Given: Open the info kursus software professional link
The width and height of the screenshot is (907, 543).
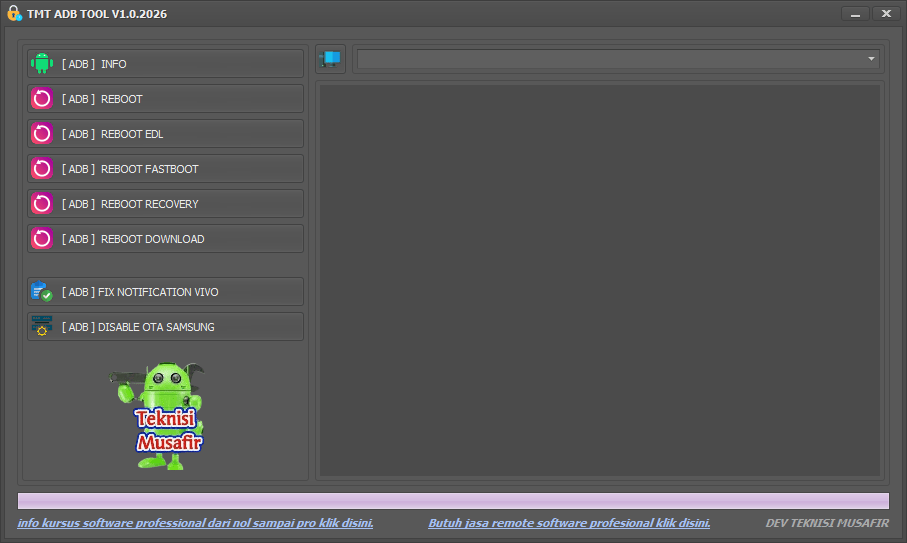Looking at the screenshot, I should [x=195, y=523].
